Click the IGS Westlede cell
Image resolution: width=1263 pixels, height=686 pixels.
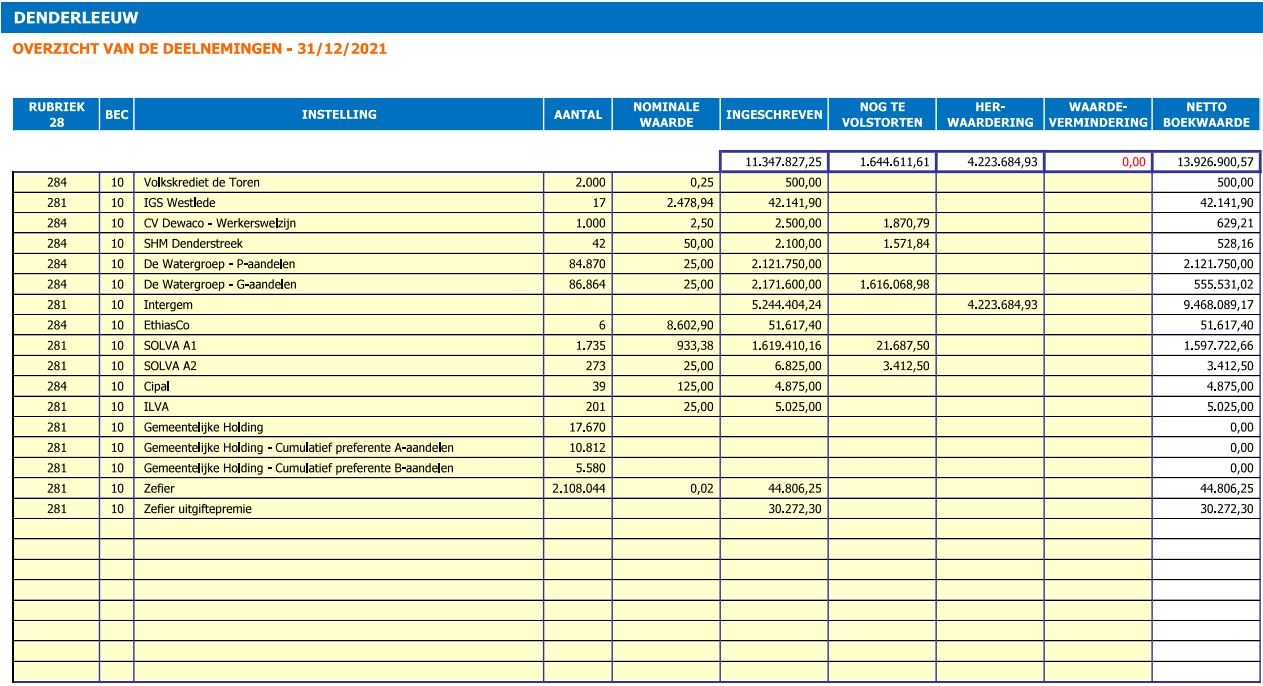click(339, 203)
